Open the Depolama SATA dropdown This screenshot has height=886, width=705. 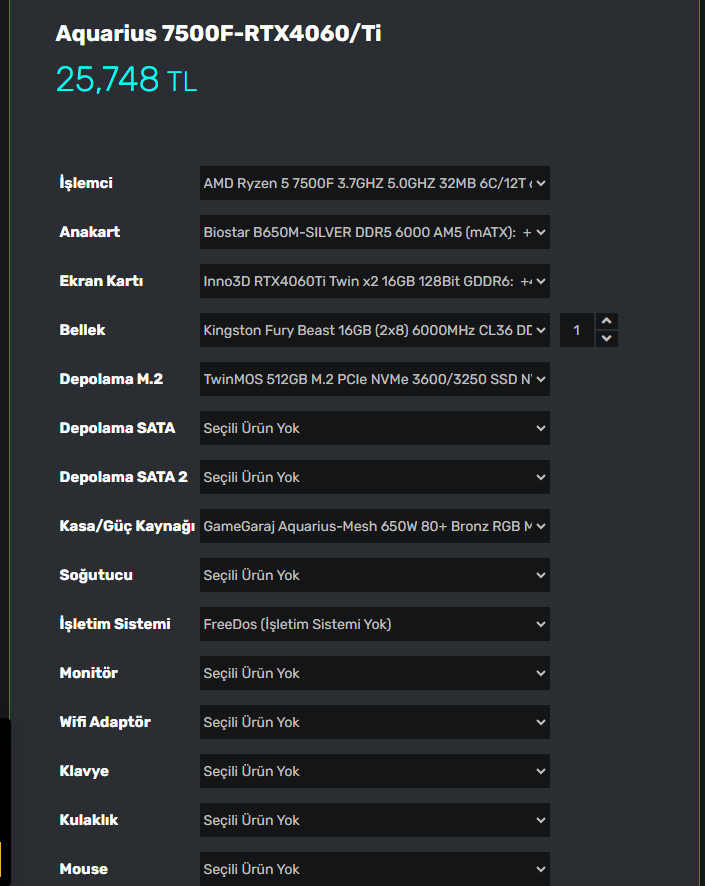click(x=375, y=428)
